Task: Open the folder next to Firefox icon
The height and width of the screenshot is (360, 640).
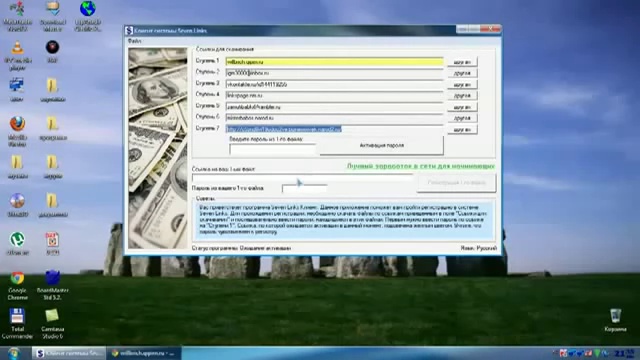Action: coord(52,129)
